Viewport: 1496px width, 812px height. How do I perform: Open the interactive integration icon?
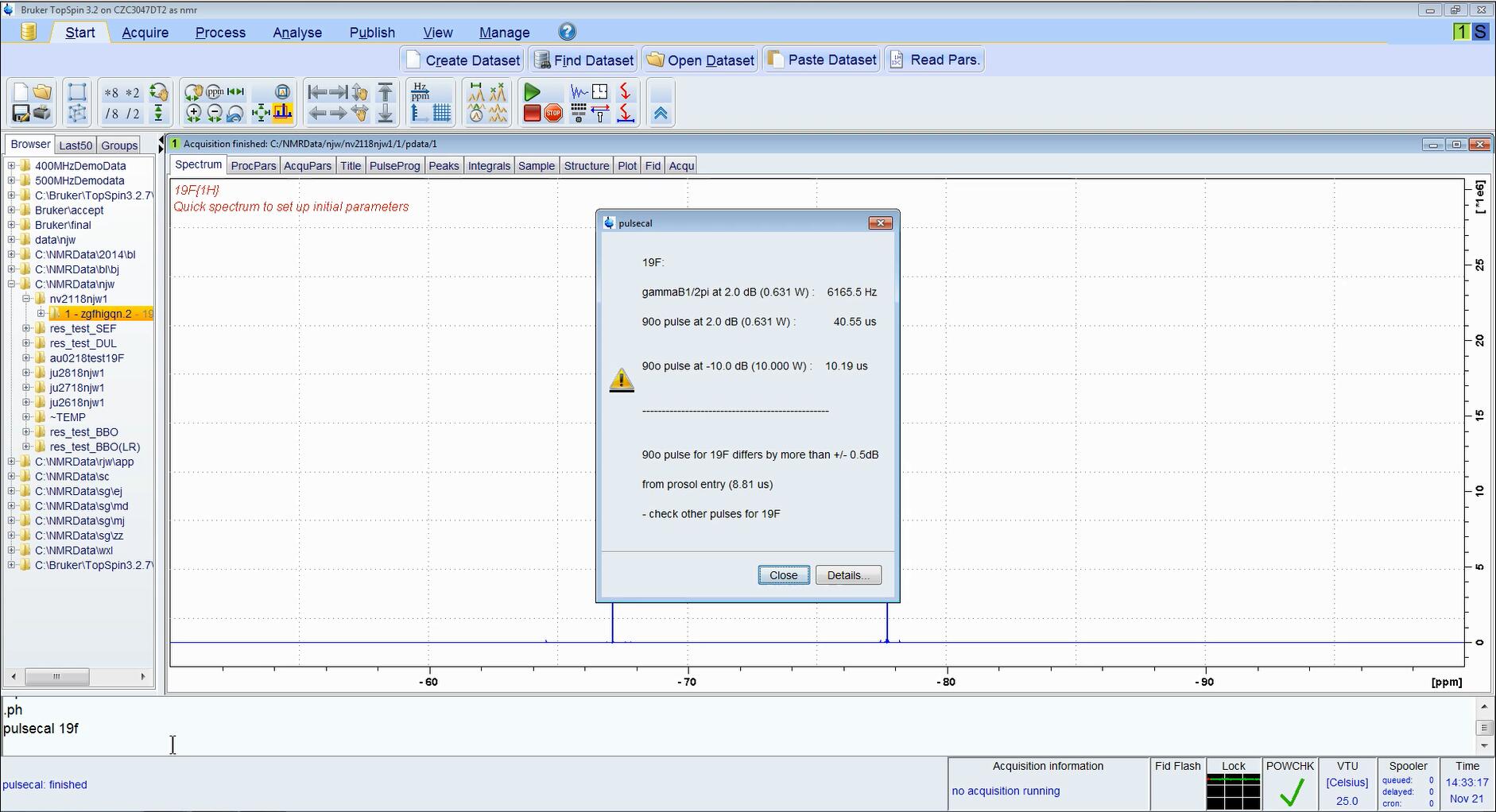[476, 92]
